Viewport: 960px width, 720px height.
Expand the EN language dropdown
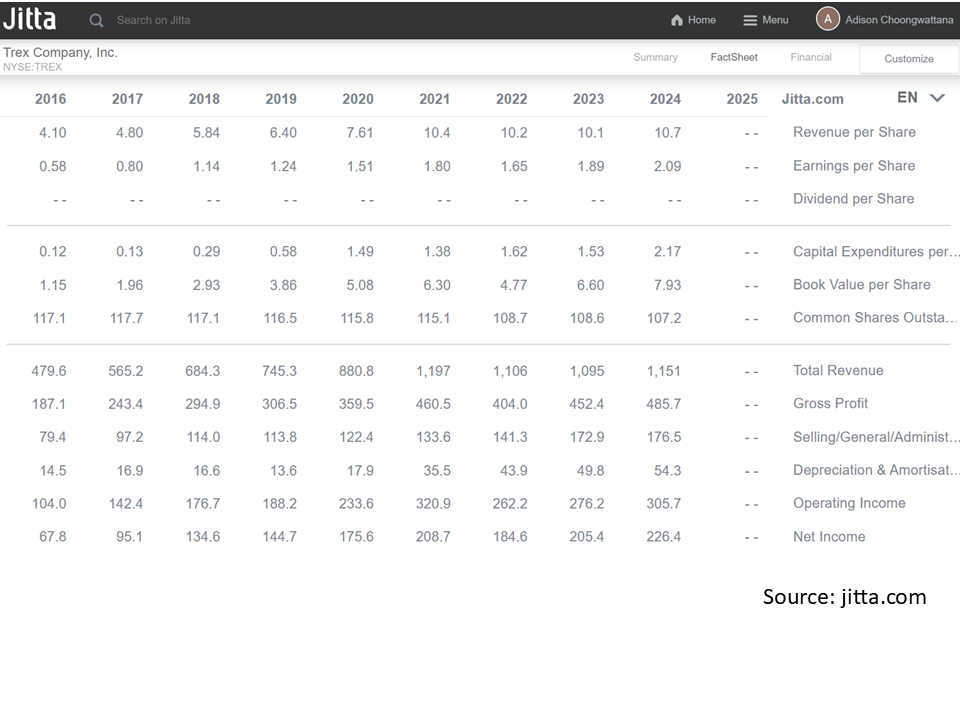pos(937,98)
